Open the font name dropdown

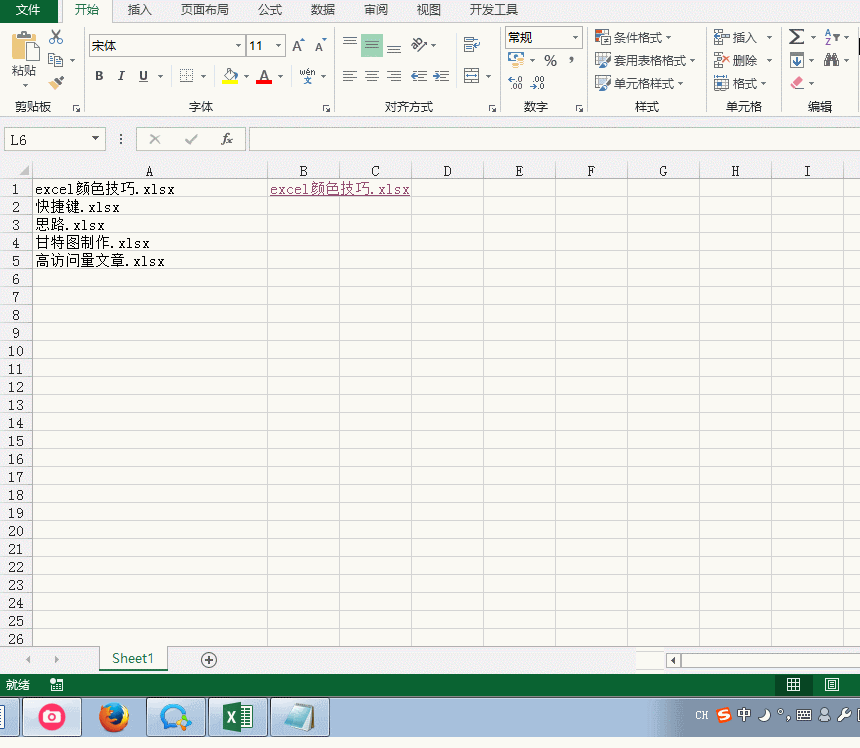(238, 46)
